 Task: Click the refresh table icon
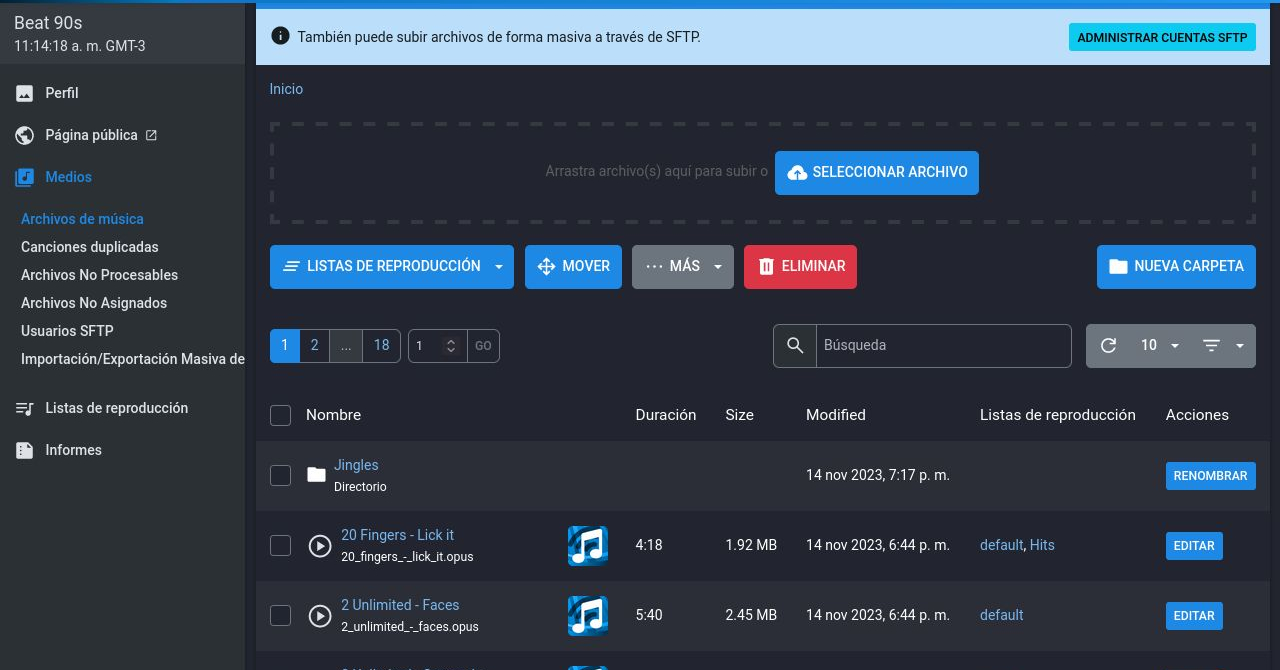[x=1108, y=346]
